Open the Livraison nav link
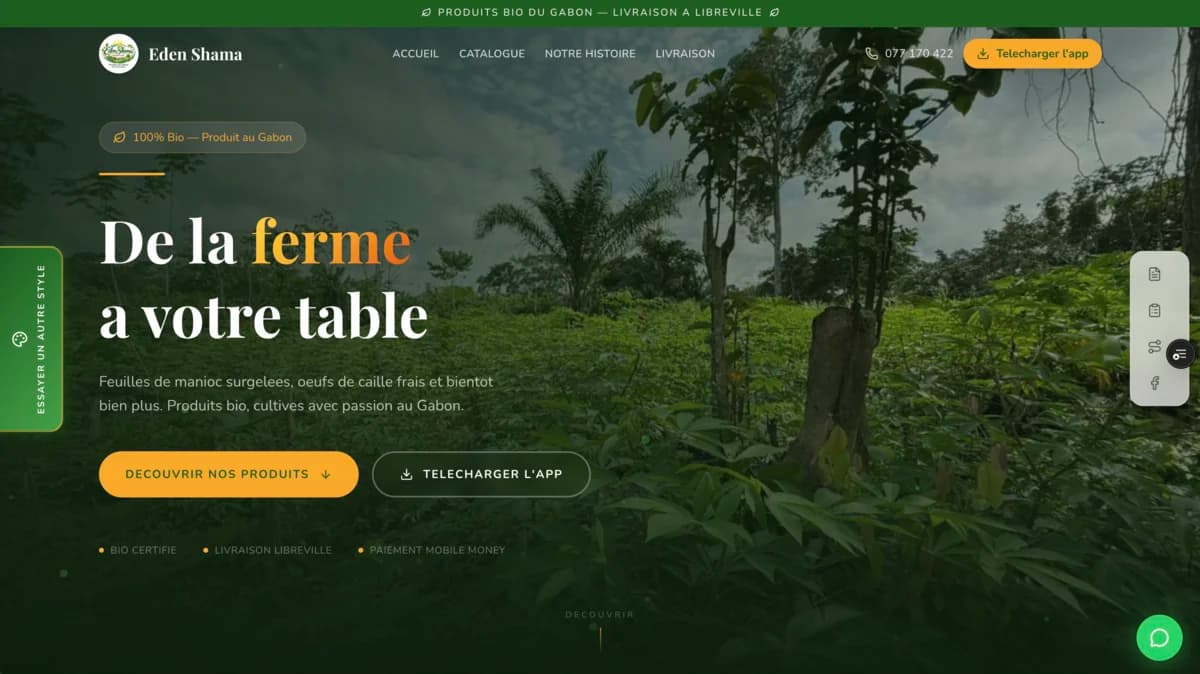Screen dimensions: 1200x674 click(x=685, y=54)
